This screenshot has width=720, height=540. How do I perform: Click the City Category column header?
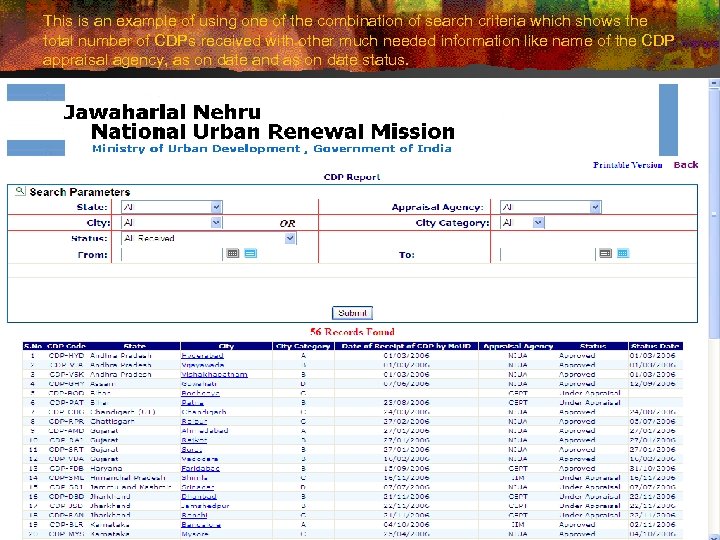303,346
